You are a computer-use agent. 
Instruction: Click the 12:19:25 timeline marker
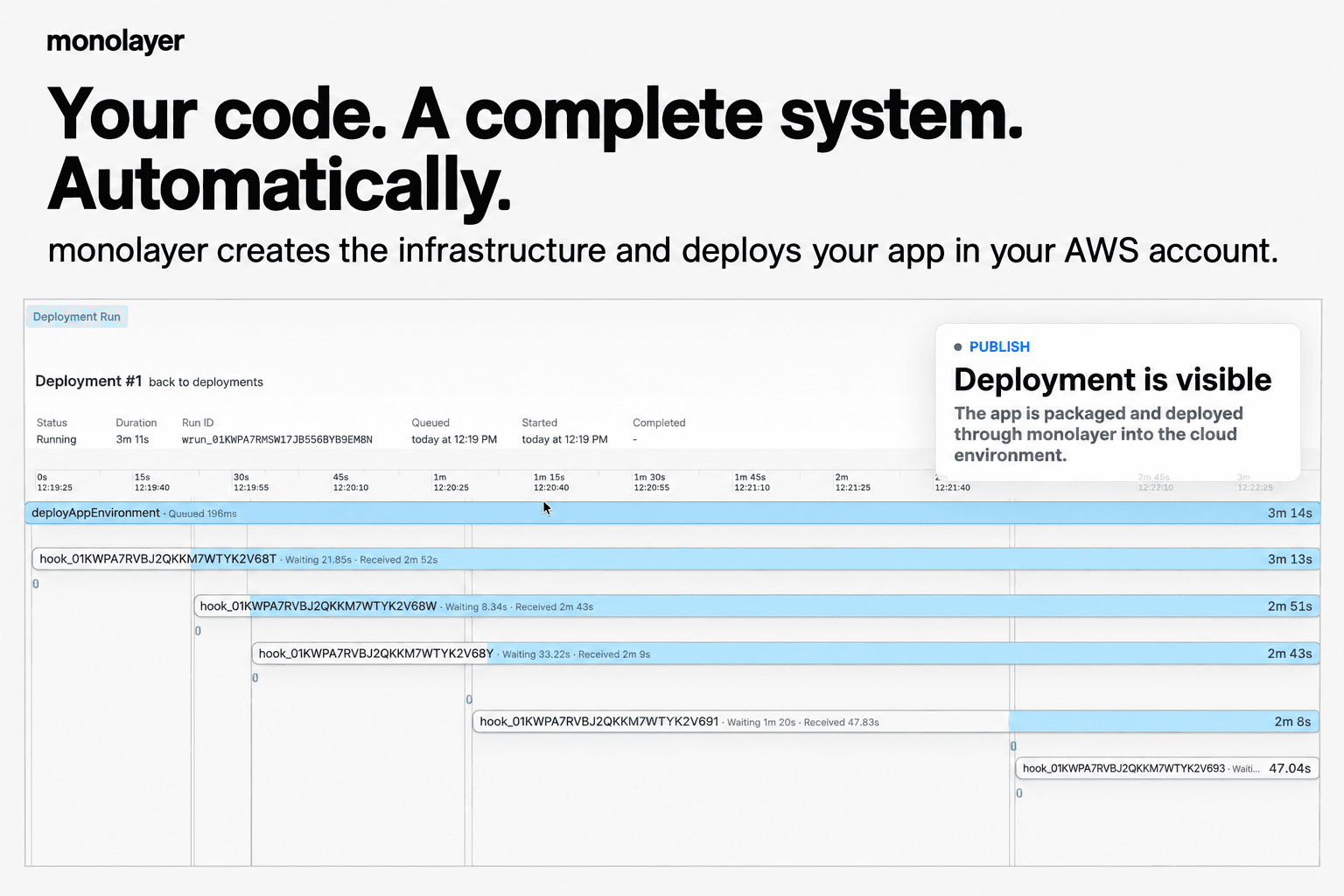click(54, 482)
